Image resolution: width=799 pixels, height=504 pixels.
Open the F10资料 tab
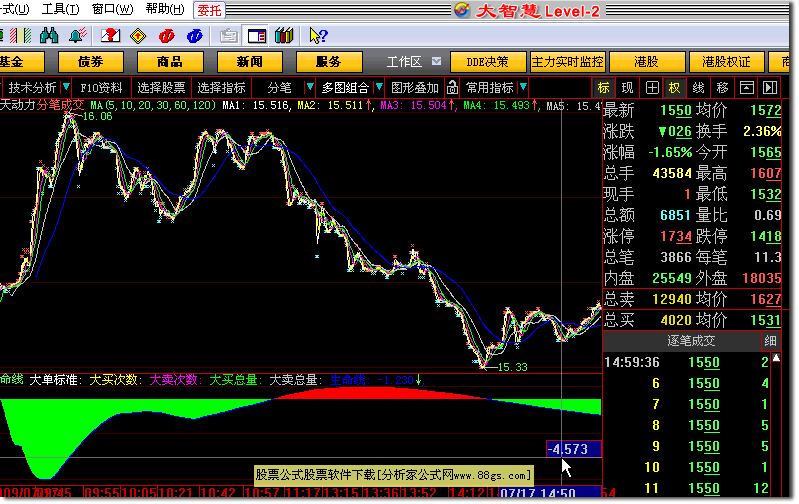click(x=101, y=88)
